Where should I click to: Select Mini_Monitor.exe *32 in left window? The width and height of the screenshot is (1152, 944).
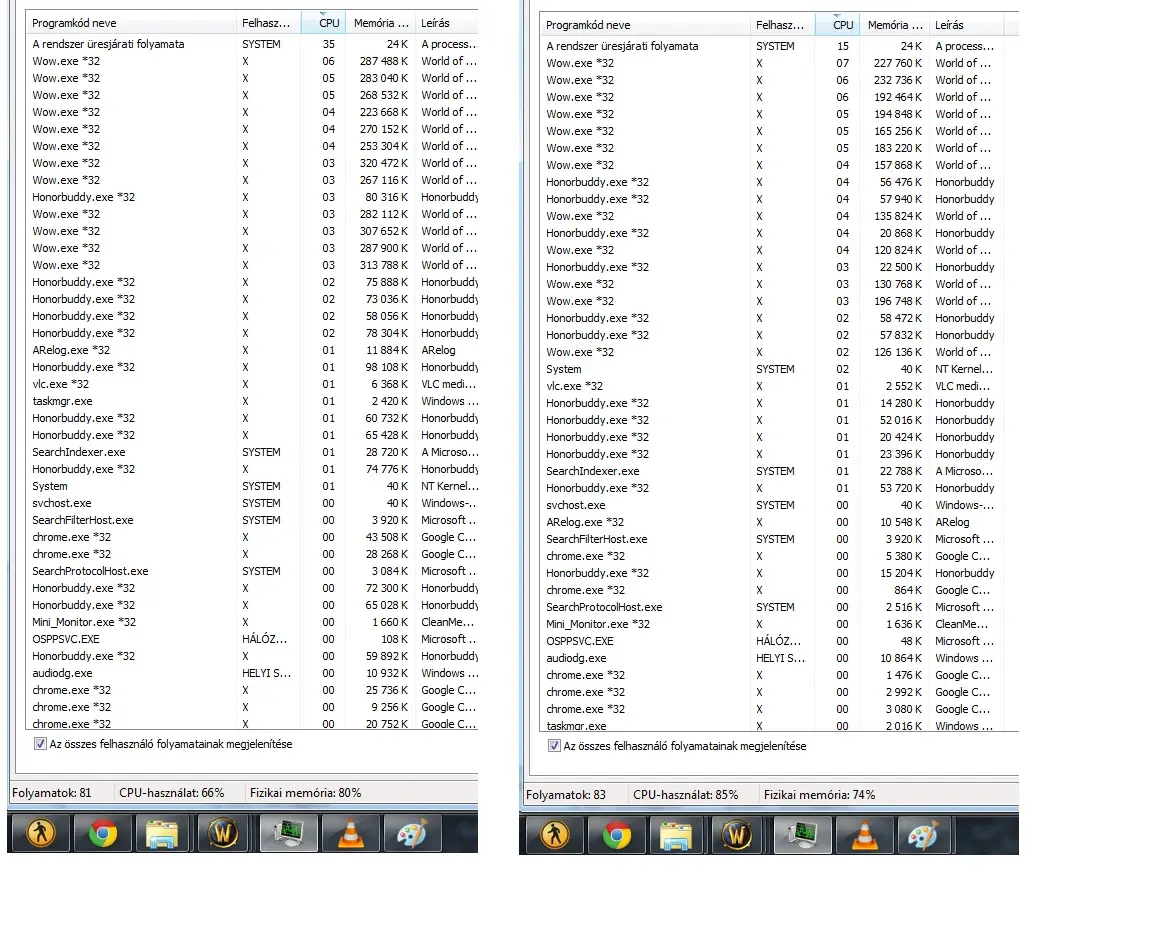pyautogui.click(x=252, y=622)
